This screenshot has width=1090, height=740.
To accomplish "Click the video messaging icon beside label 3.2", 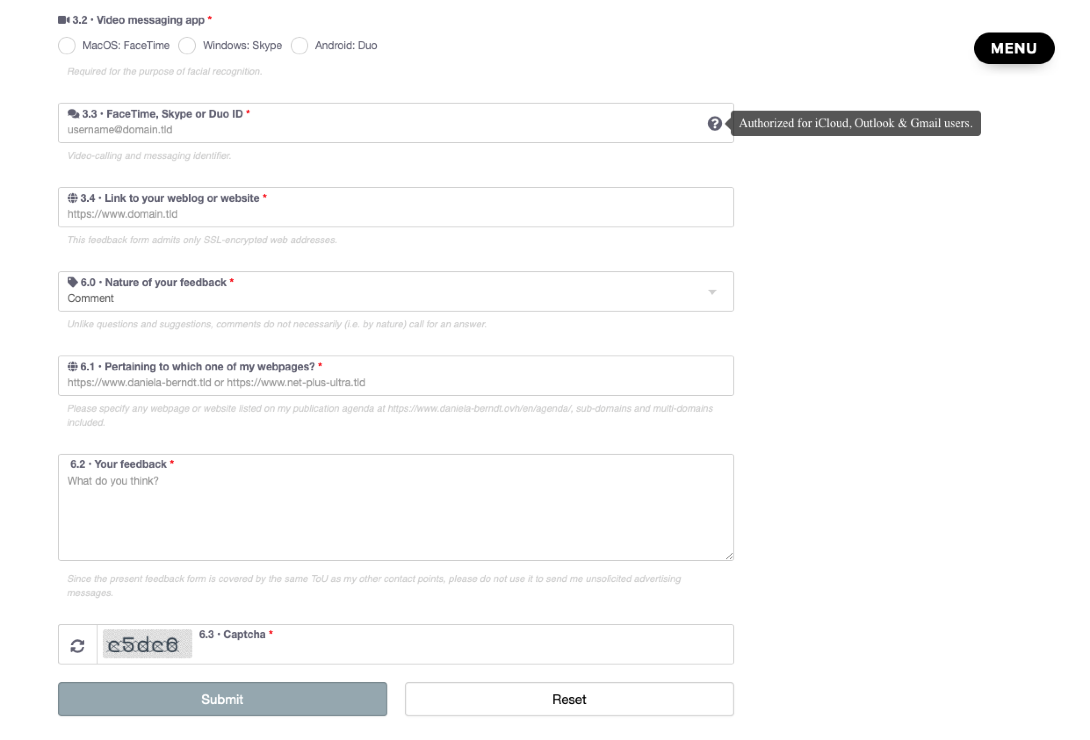I will click(x=63, y=18).
